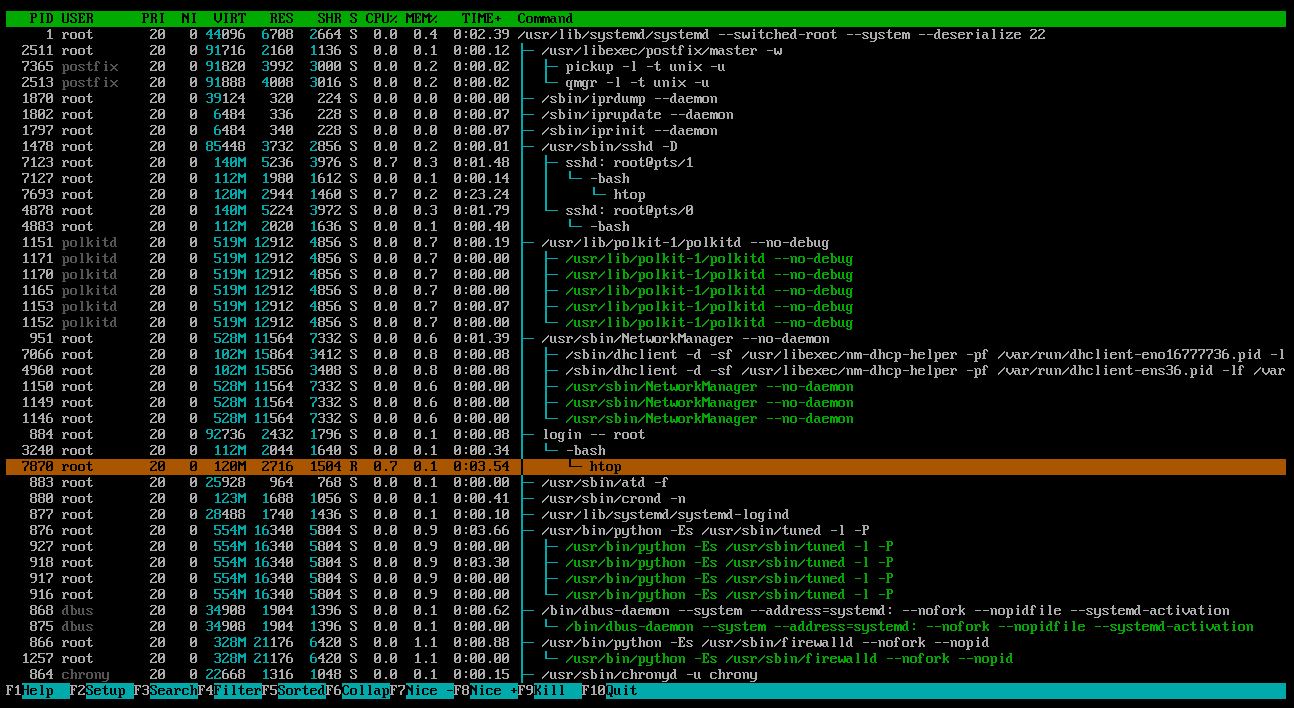Select the chronyd -u chrony row
The image size is (1294, 708).
(645, 674)
